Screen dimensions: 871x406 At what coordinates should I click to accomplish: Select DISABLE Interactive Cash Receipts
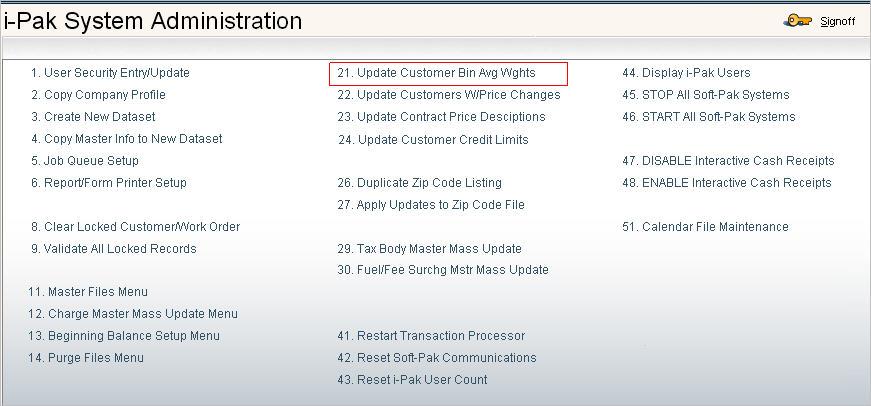point(728,161)
